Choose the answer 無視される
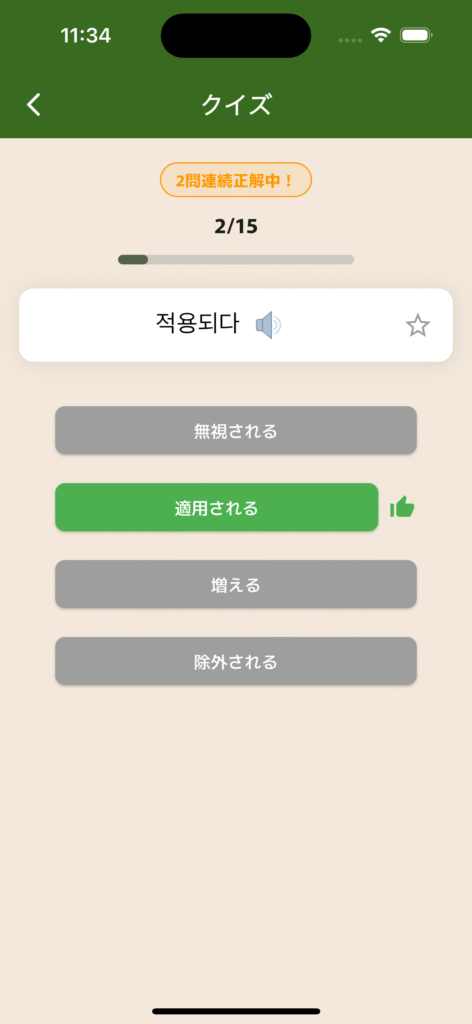The image size is (472, 1024). [236, 430]
